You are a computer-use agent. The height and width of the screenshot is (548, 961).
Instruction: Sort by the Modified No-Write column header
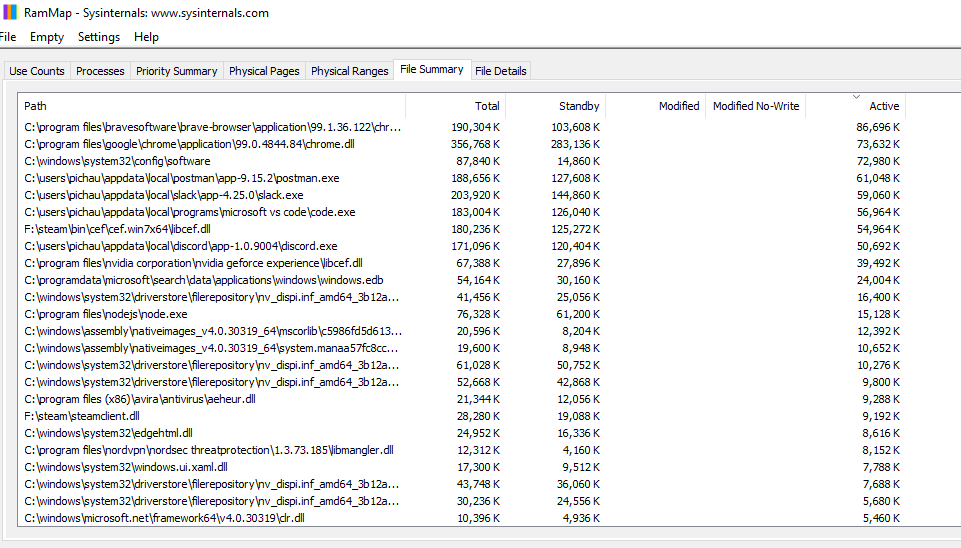[755, 106]
